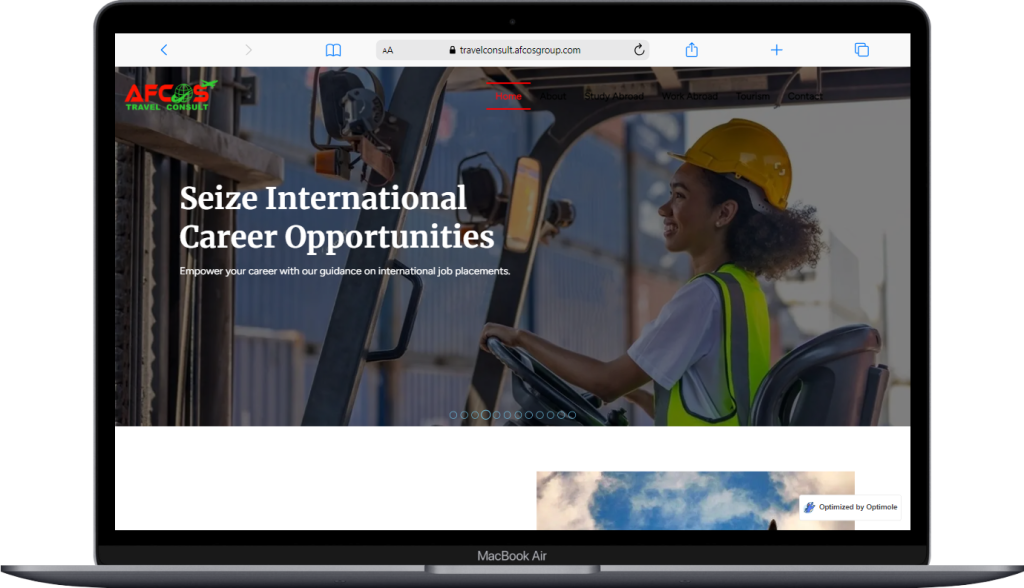Viewport: 1024px width, 588px height.
Task: Select the last slider pagination dot
Action: (x=572, y=414)
